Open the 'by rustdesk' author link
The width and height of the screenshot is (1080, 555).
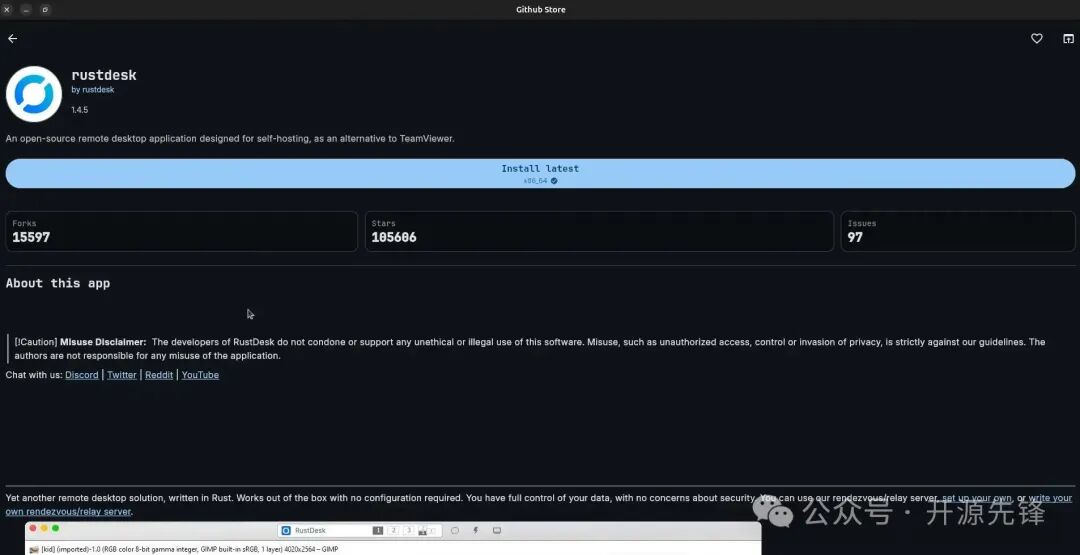93,90
